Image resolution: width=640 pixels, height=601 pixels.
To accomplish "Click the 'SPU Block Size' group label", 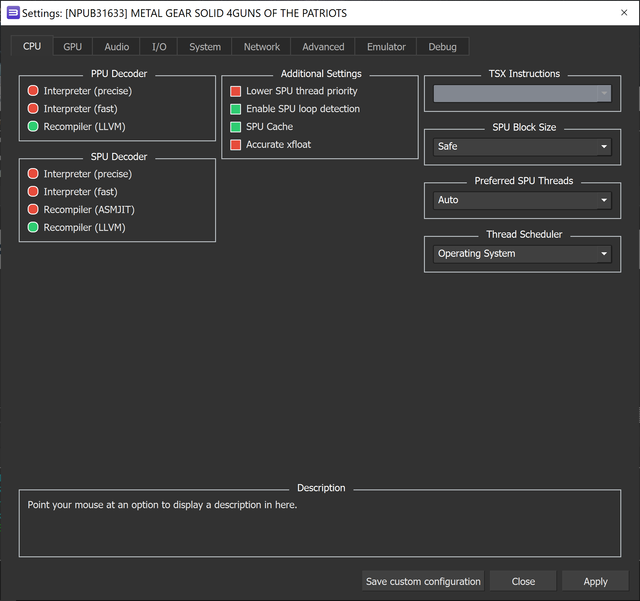I will point(524,127).
